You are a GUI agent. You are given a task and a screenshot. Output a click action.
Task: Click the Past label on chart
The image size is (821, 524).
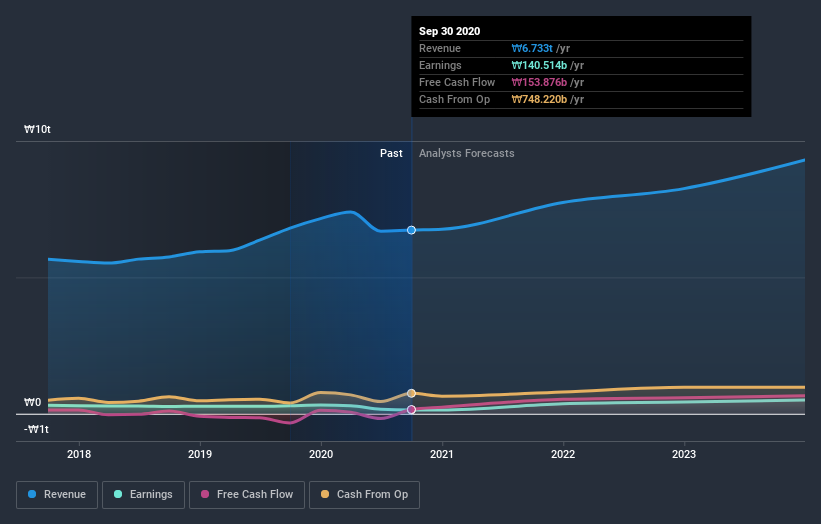[x=391, y=153]
